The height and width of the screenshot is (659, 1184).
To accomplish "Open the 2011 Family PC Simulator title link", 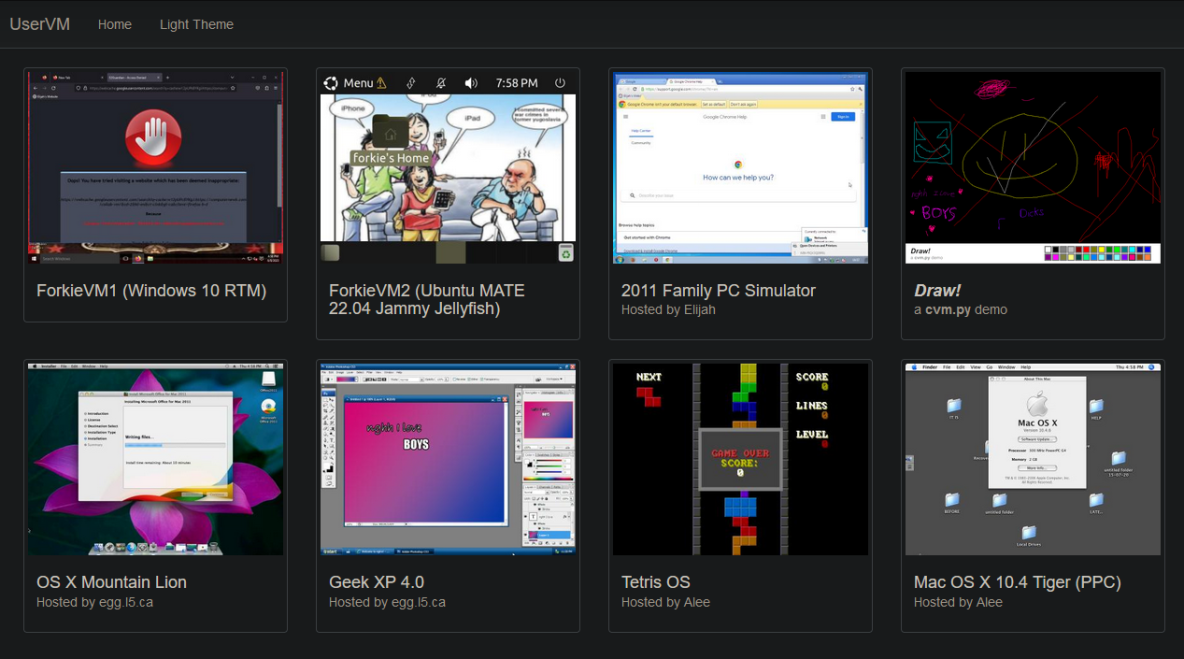I will click(x=718, y=291).
